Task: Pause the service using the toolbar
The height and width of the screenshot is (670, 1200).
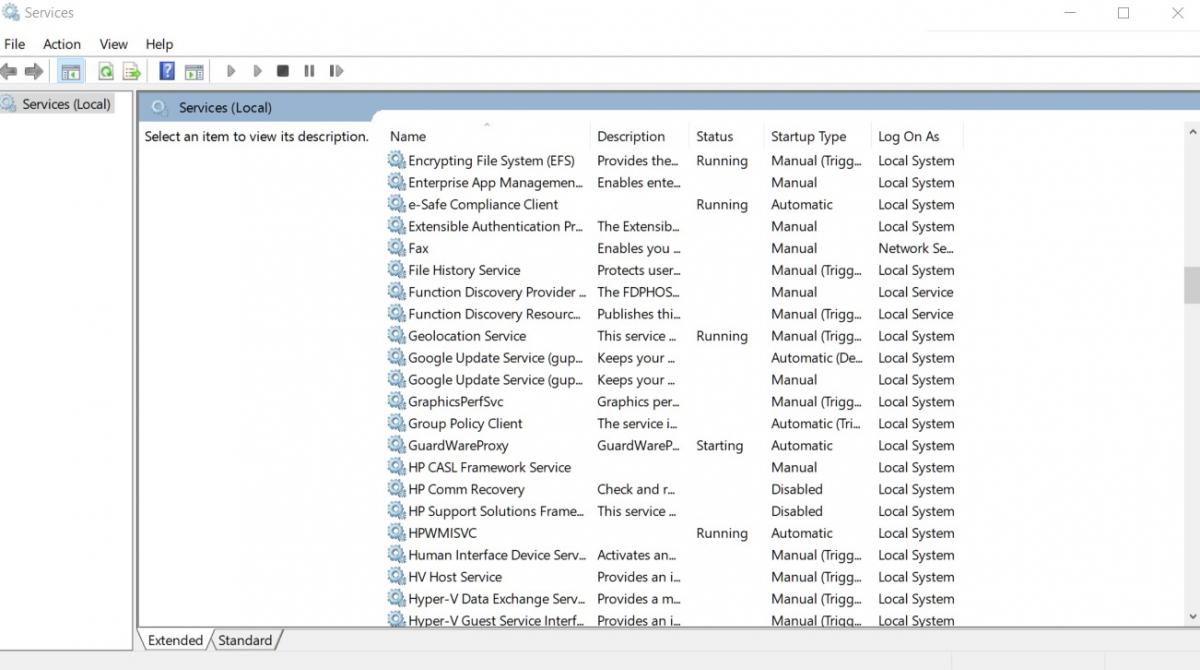Action: coord(309,71)
